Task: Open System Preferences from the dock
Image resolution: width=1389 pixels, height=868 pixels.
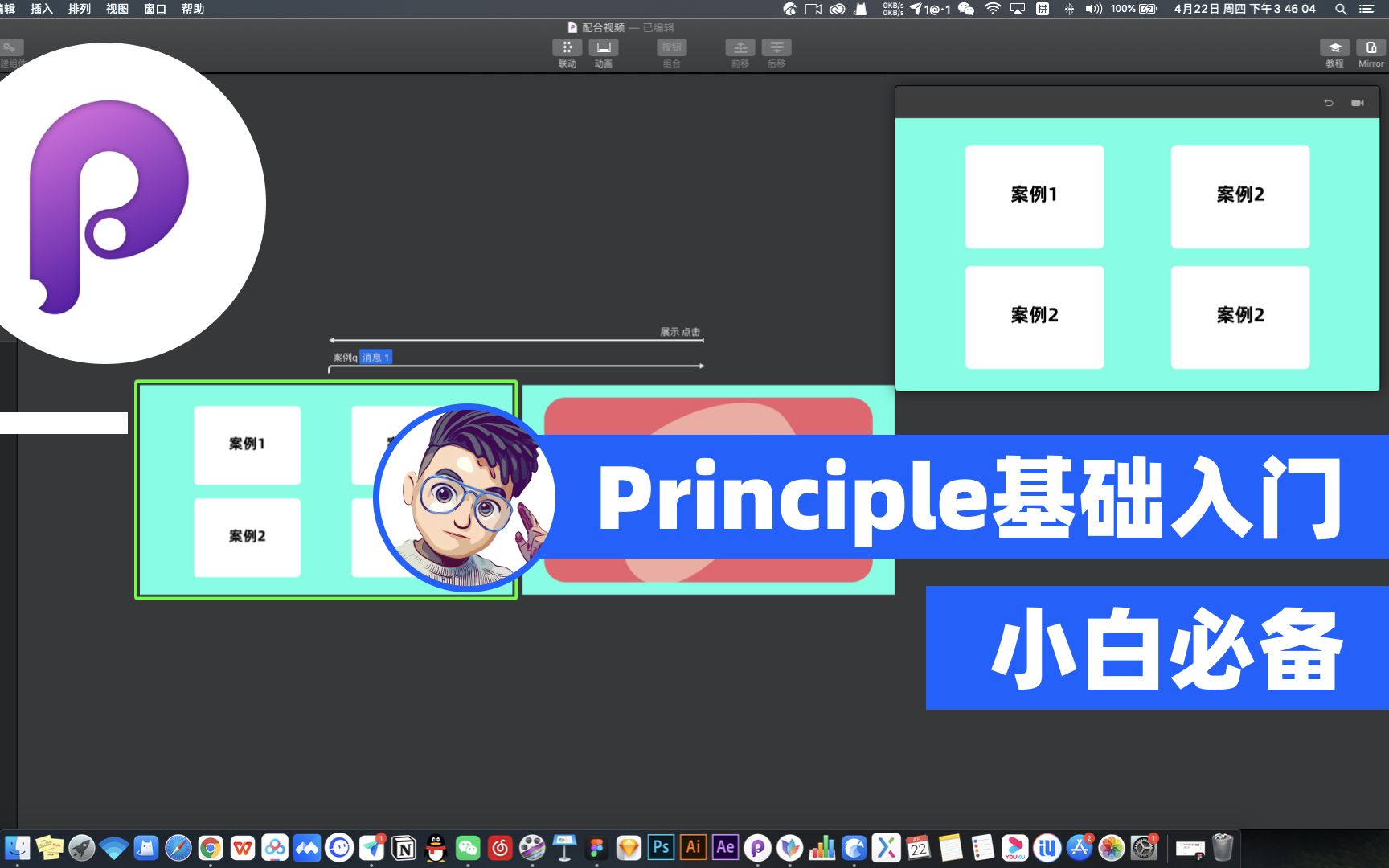Action: tap(1144, 848)
